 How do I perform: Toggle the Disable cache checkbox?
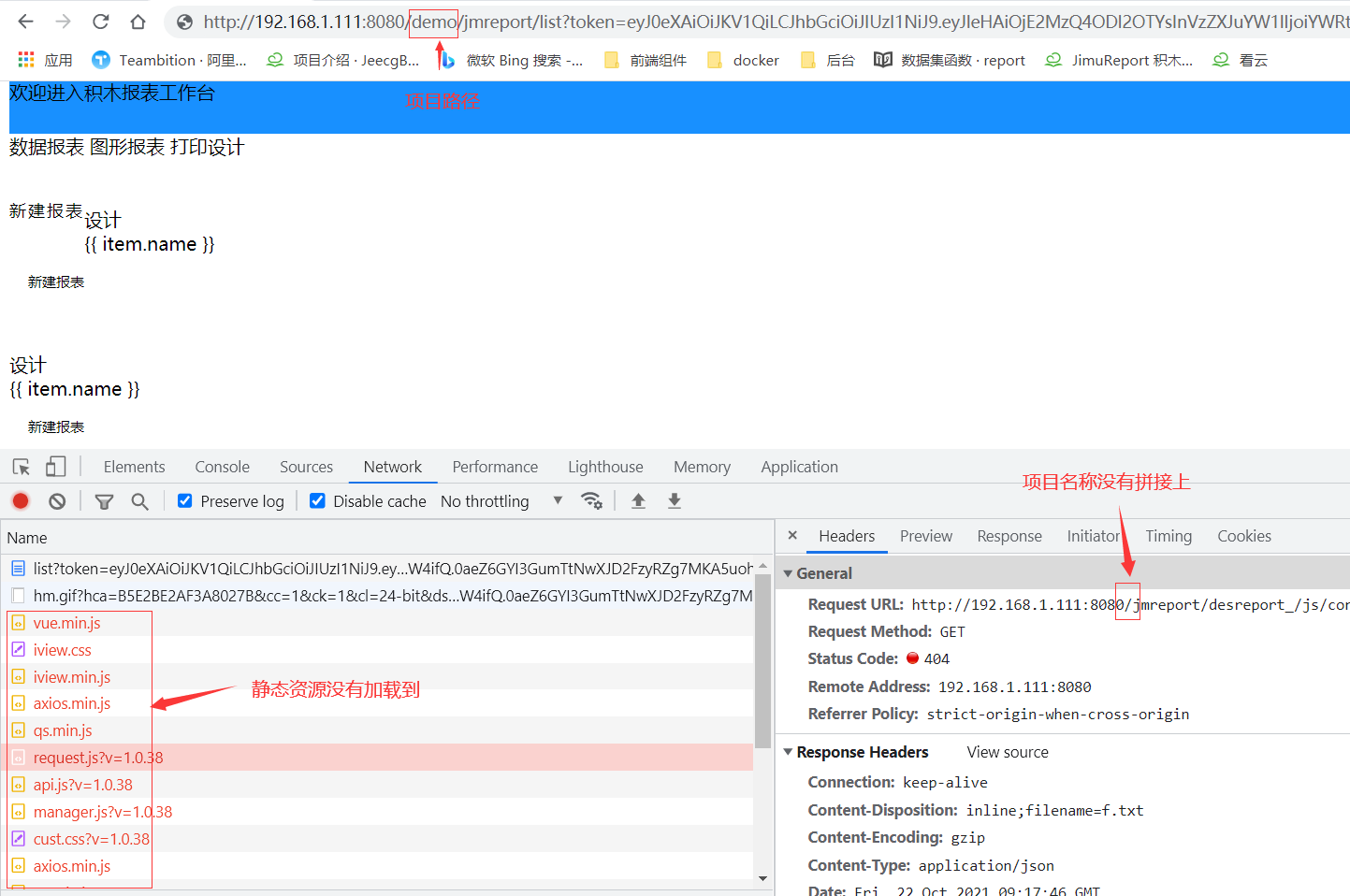click(x=317, y=500)
